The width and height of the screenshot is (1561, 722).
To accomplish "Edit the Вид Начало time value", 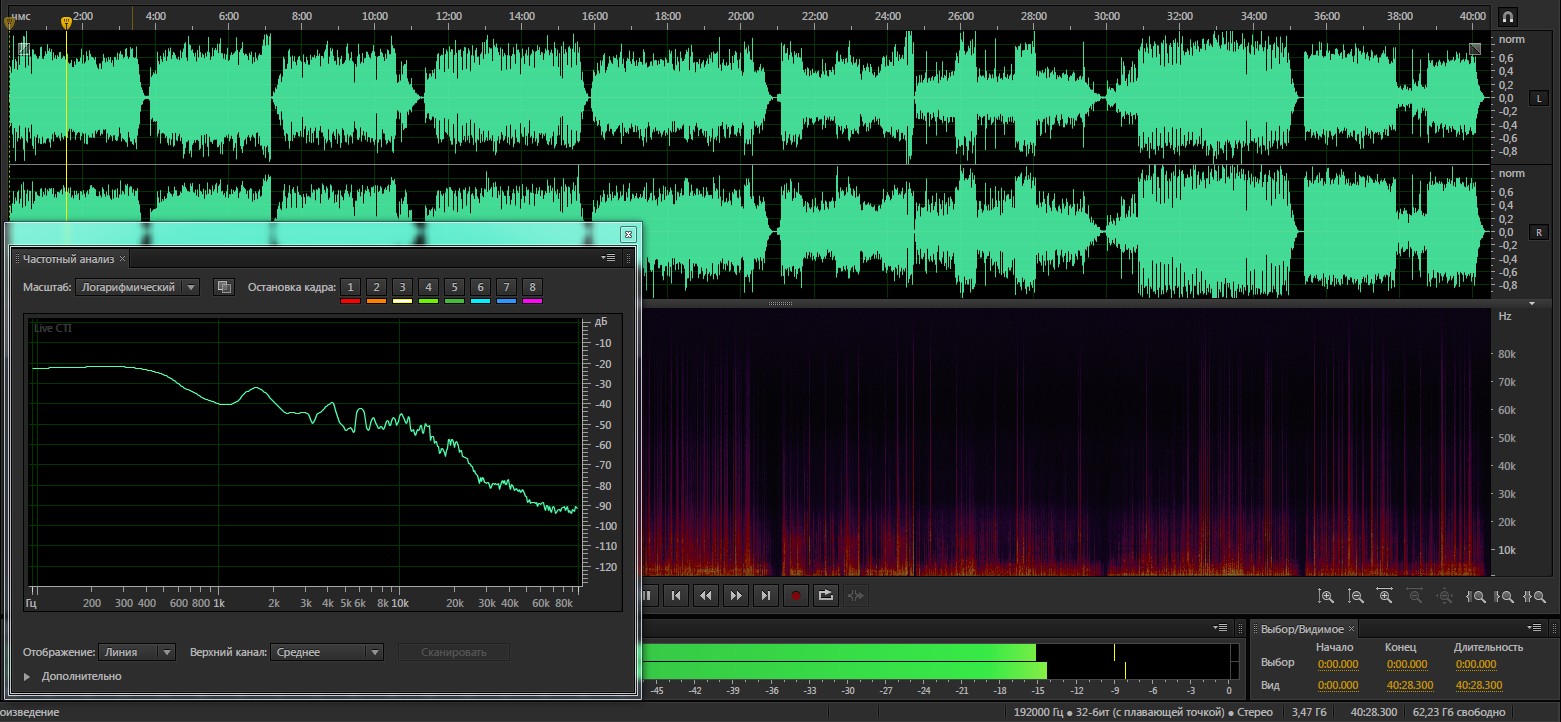I will 1338,685.
